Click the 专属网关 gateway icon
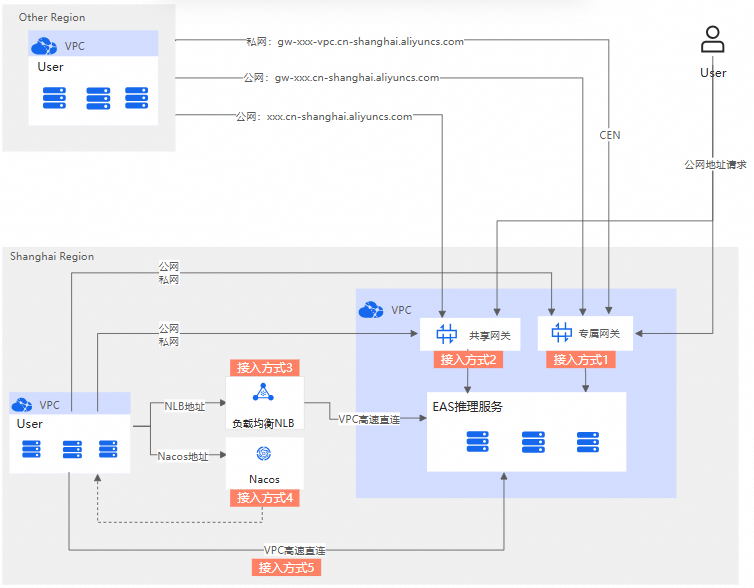Viewport: 754px width, 588px height. (x=561, y=332)
